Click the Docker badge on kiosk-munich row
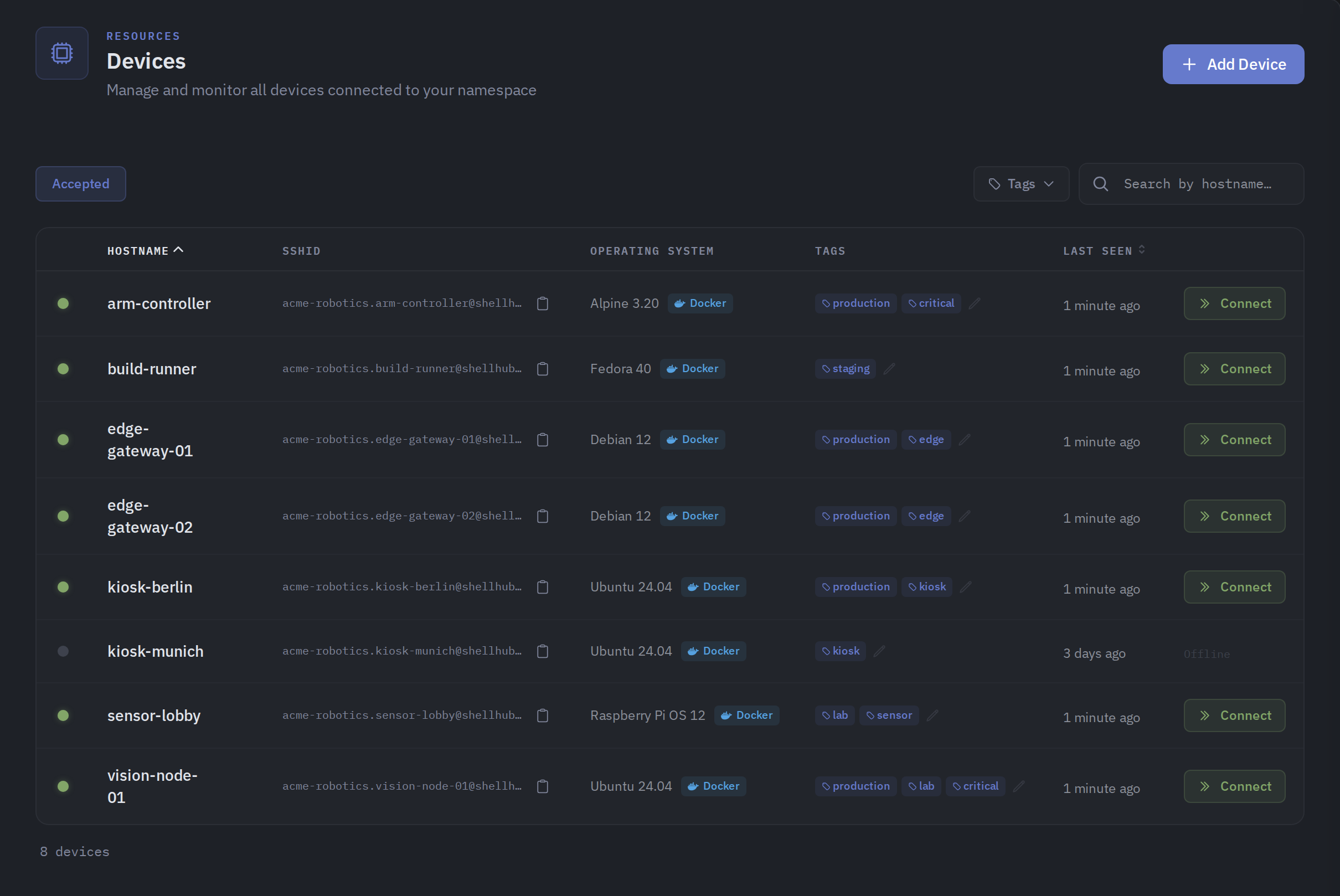 tap(713, 651)
